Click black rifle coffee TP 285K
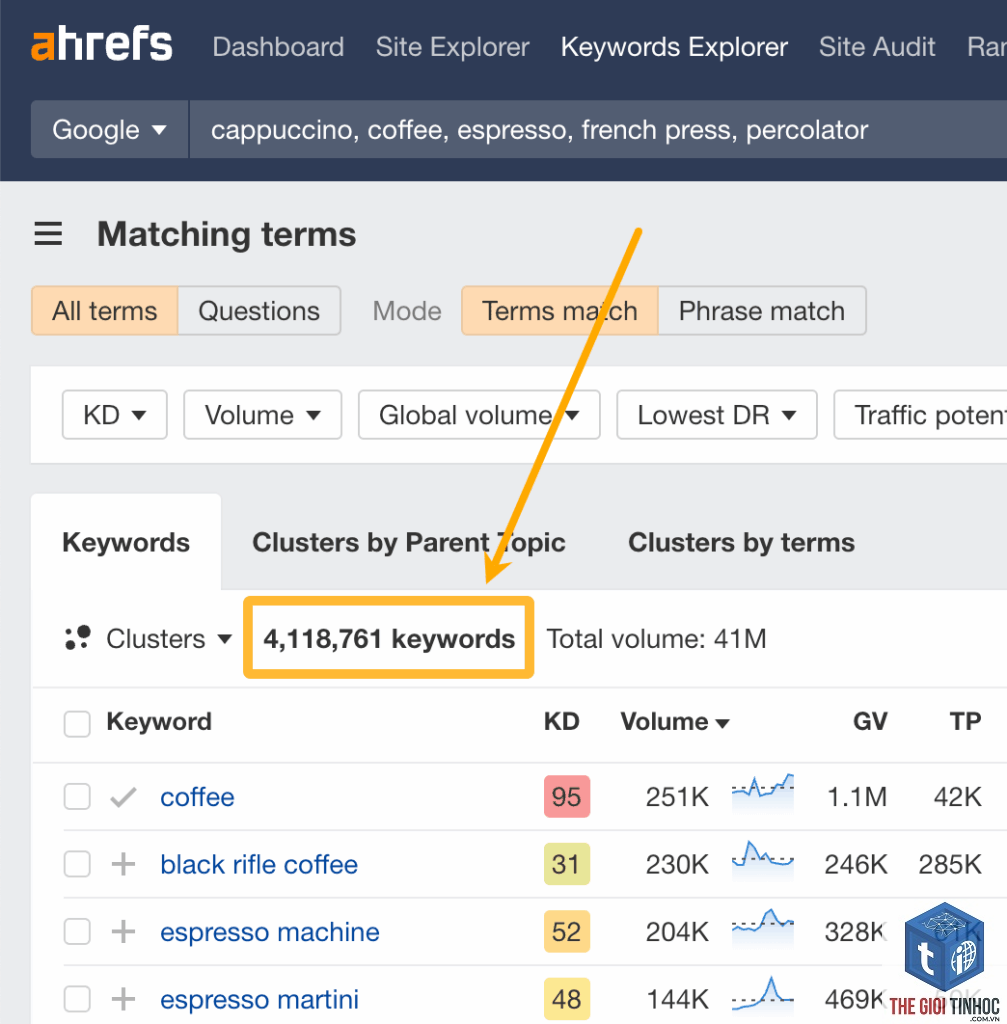 click(x=950, y=864)
